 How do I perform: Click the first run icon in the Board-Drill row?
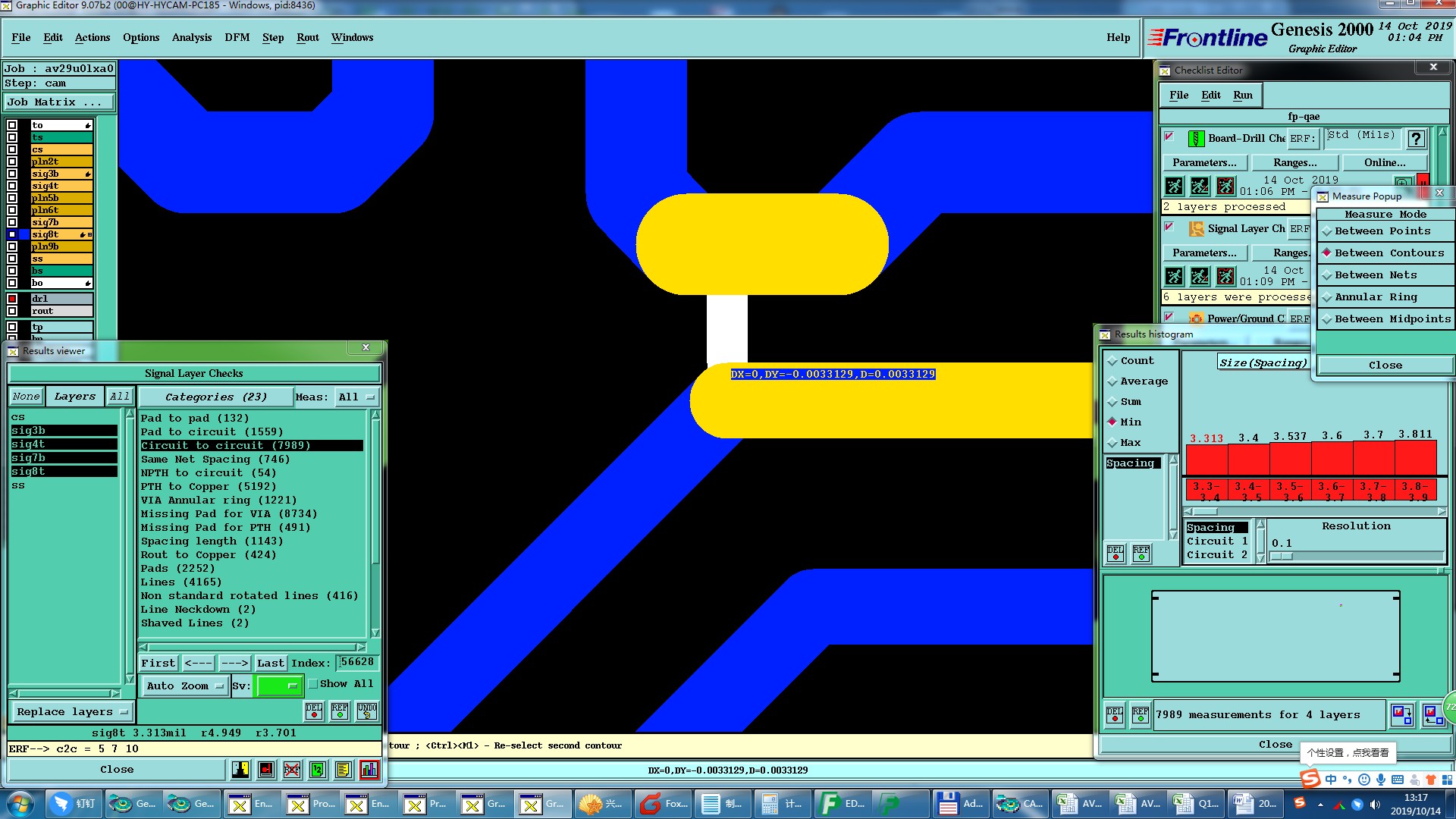tap(1174, 186)
